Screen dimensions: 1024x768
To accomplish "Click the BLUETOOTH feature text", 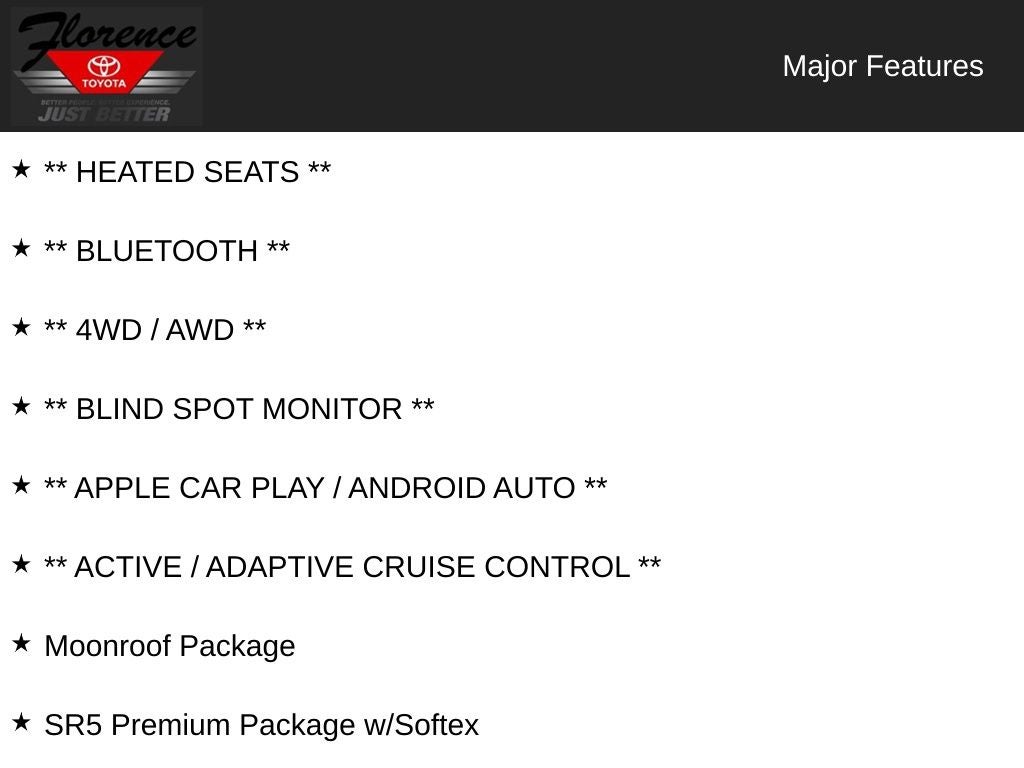I will pos(167,251).
